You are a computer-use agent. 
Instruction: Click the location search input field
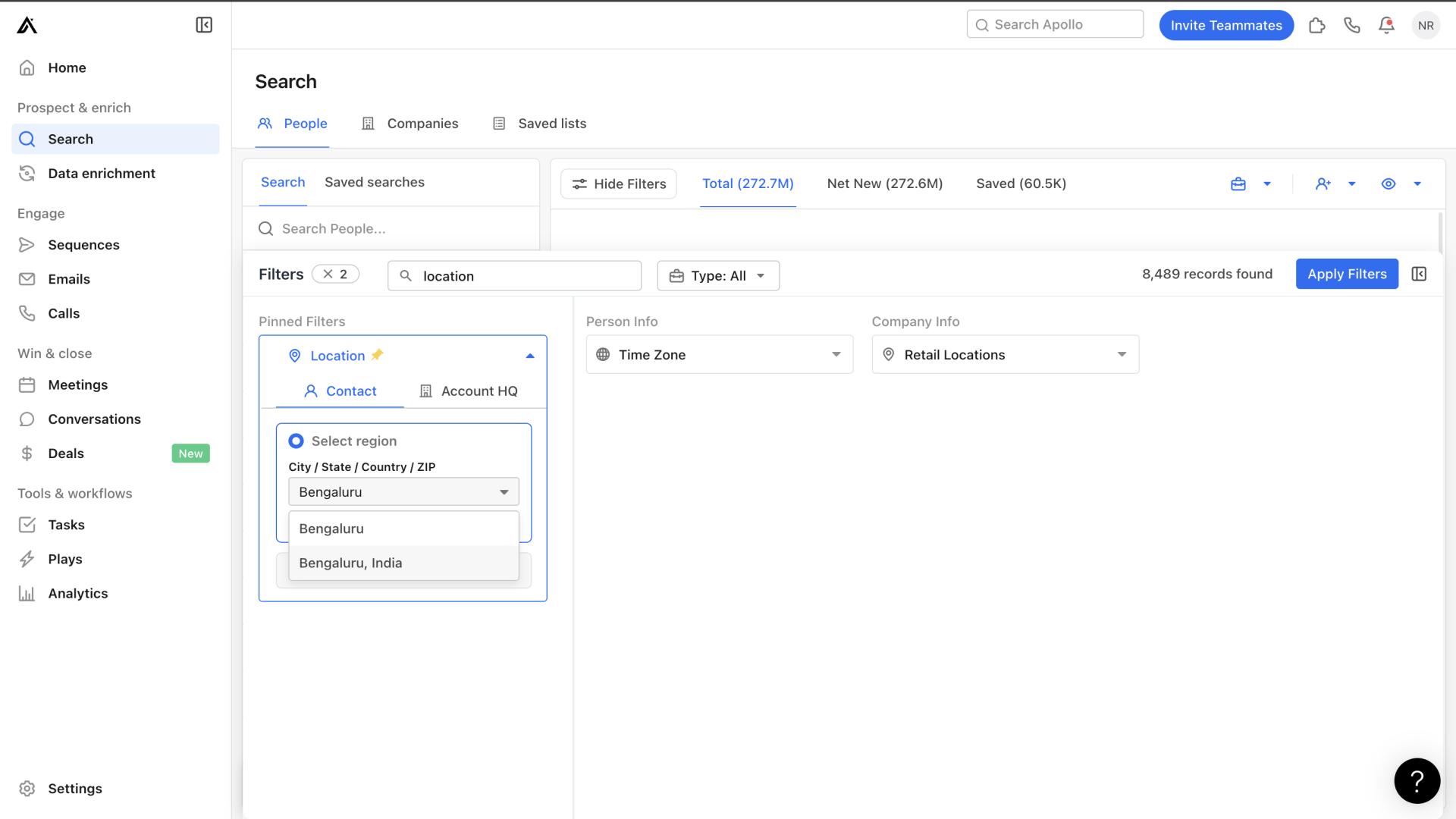pyautogui.click(x=403, y=491)
